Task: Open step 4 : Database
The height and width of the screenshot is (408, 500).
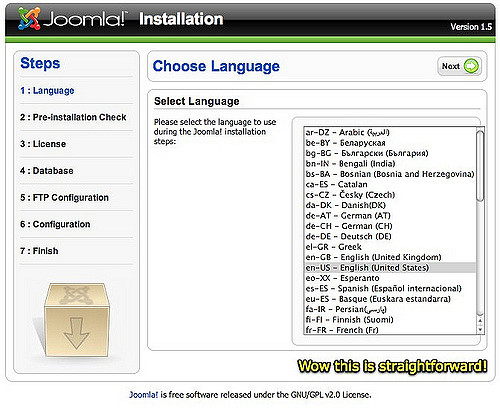Action: click(46, 171)
